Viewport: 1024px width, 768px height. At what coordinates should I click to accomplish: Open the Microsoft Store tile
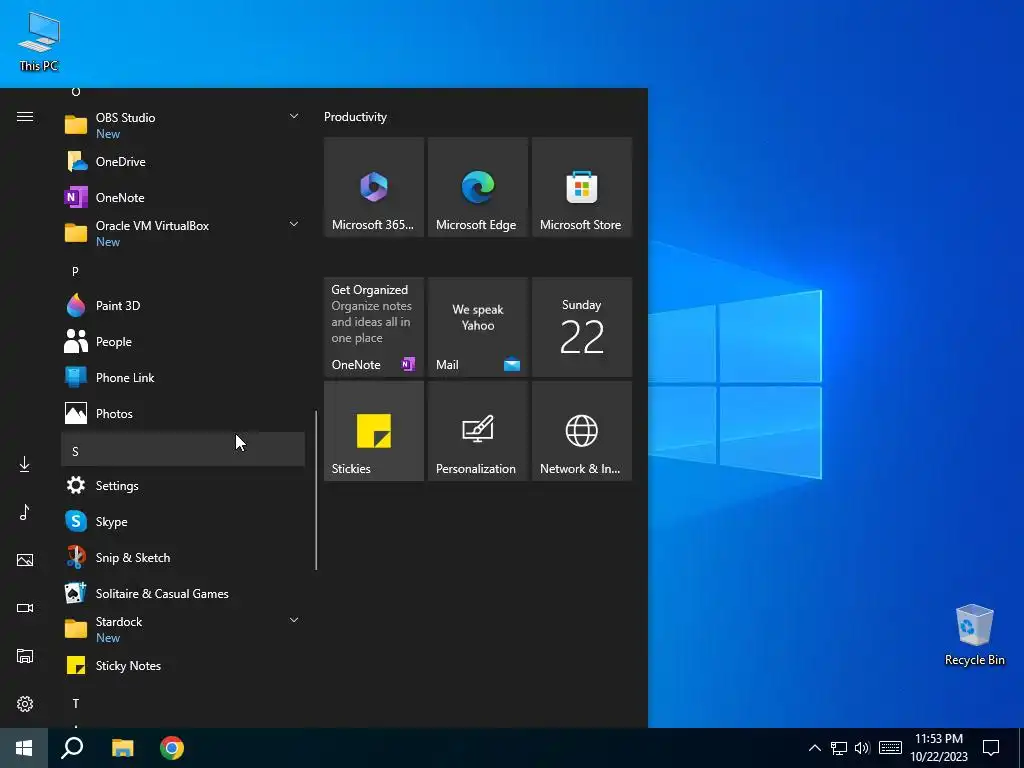(x=582, y=187)
